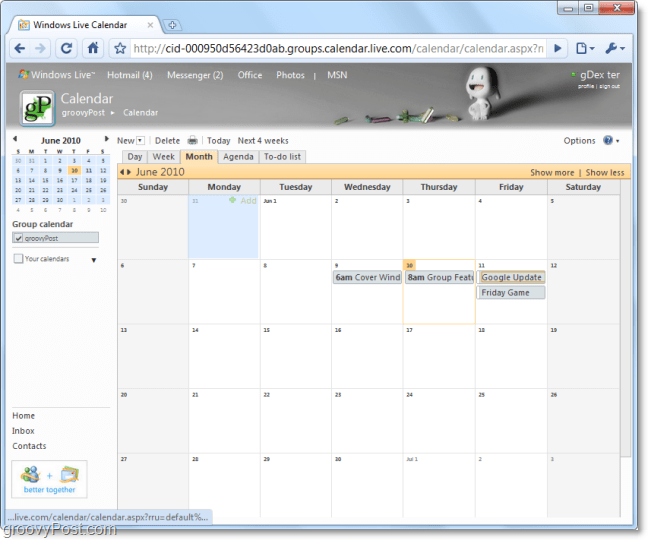Open the page menu icon

click(585, 48)
